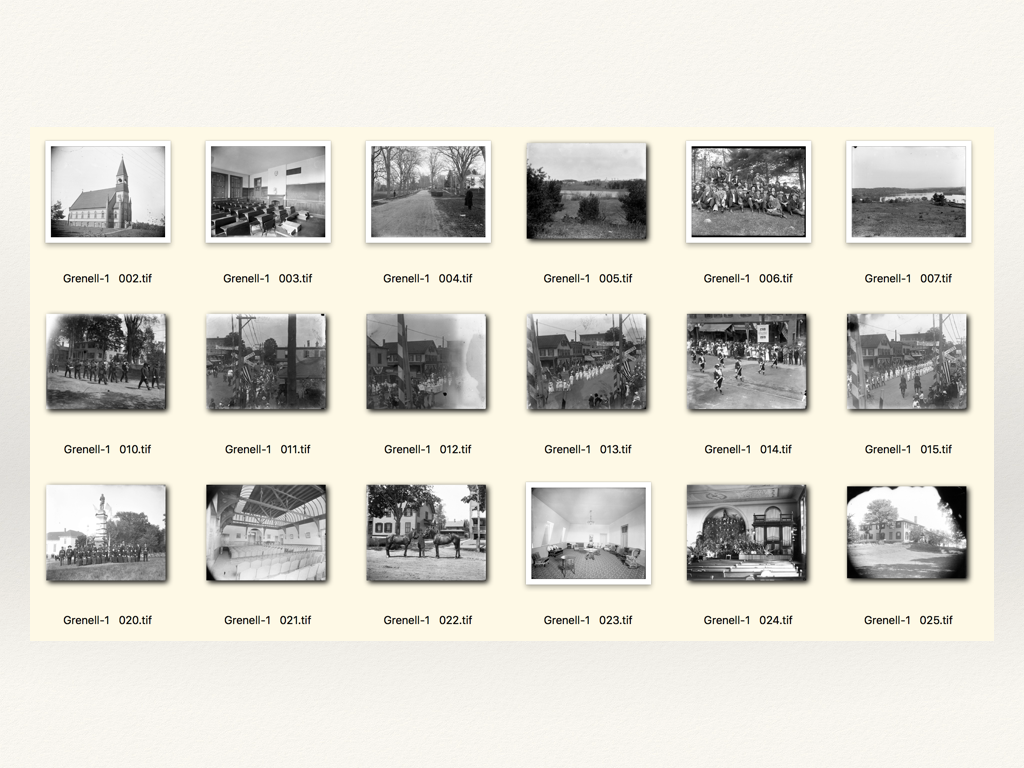Viewport: 1024px width, 768px height.
Task: Click filename 'Grenell-1 025.tif'
Action: [x=908, y=620]
